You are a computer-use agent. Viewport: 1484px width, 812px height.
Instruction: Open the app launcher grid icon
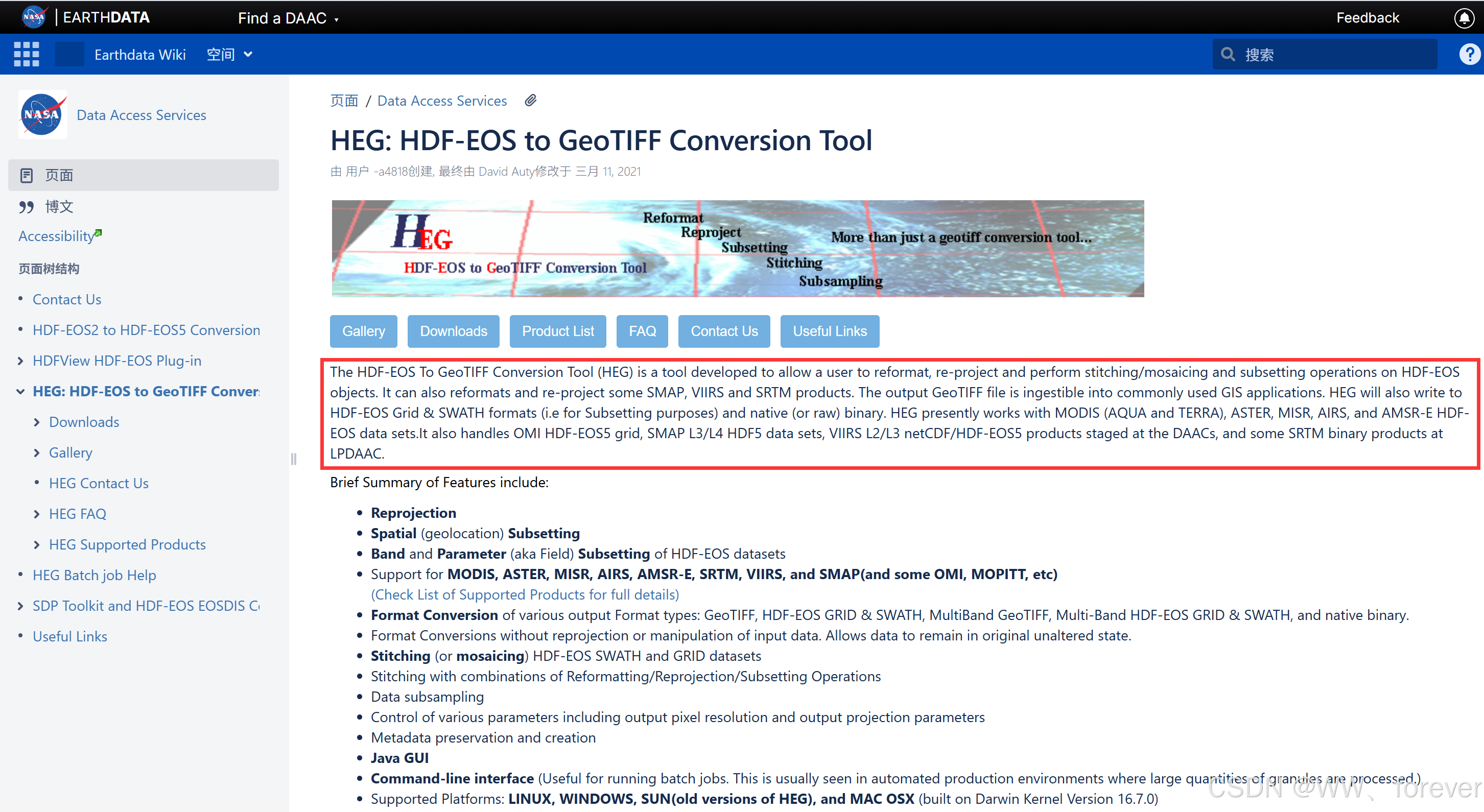click(x=26, y=54)
